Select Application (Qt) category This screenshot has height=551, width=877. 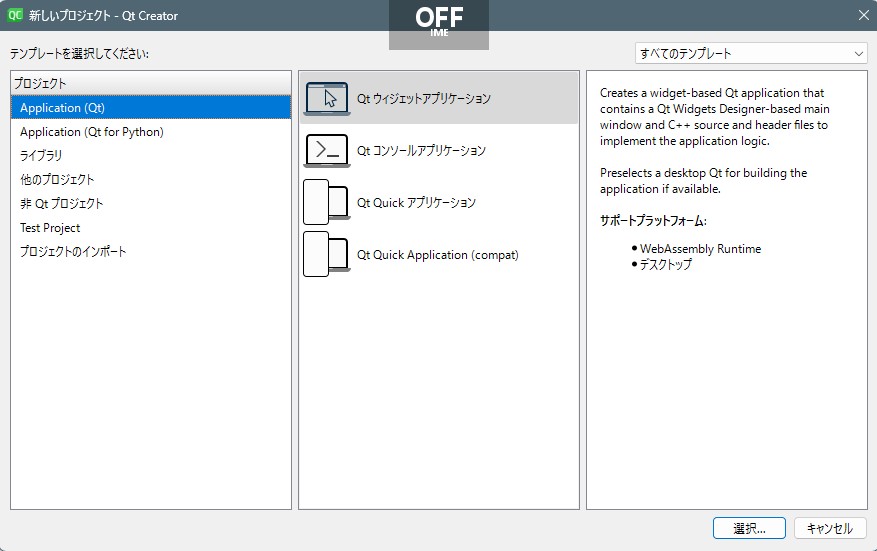pyautogui.click(x=151, y=107)
